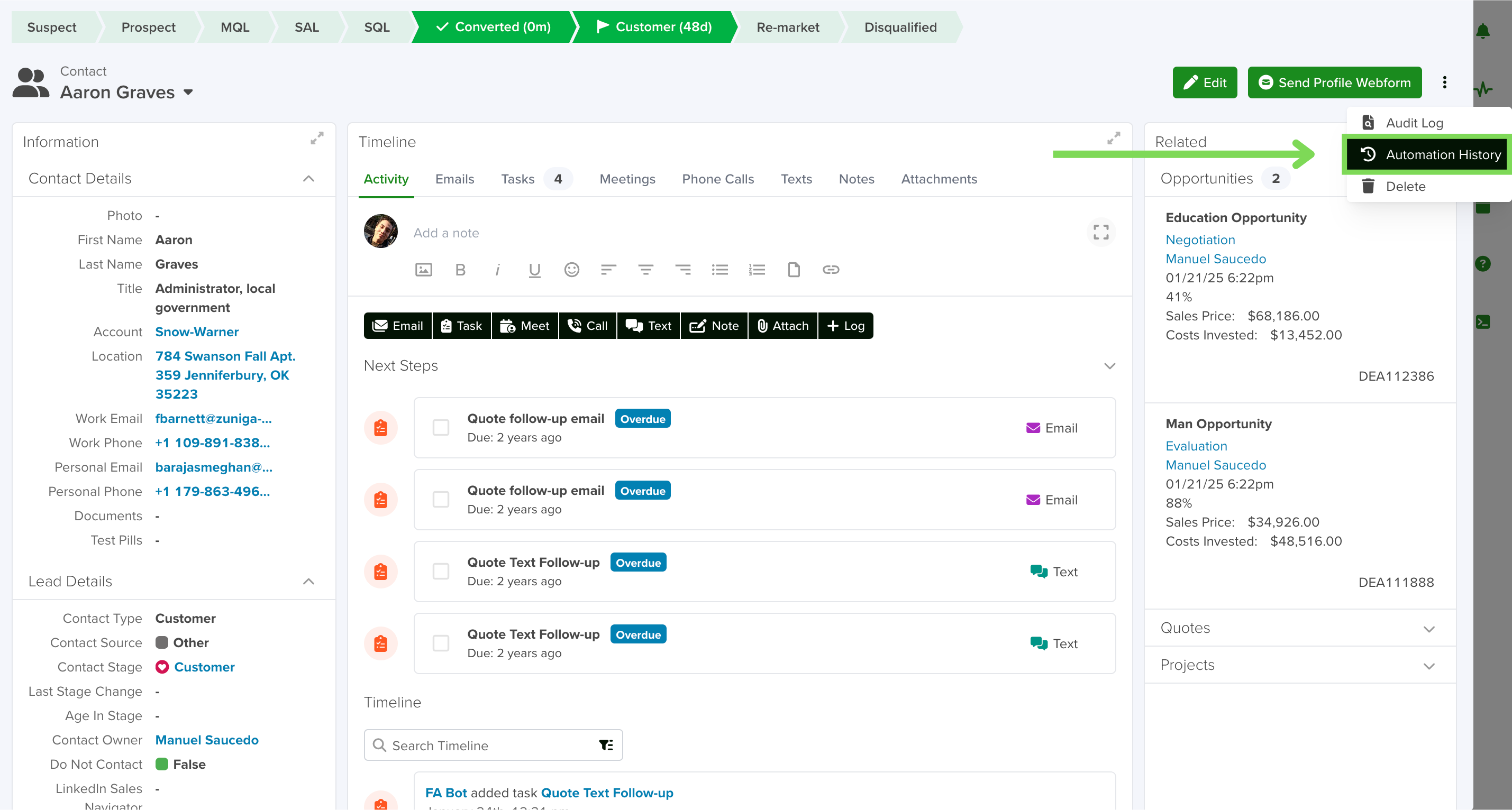Click the Edit button

(x=1205, y=82)
